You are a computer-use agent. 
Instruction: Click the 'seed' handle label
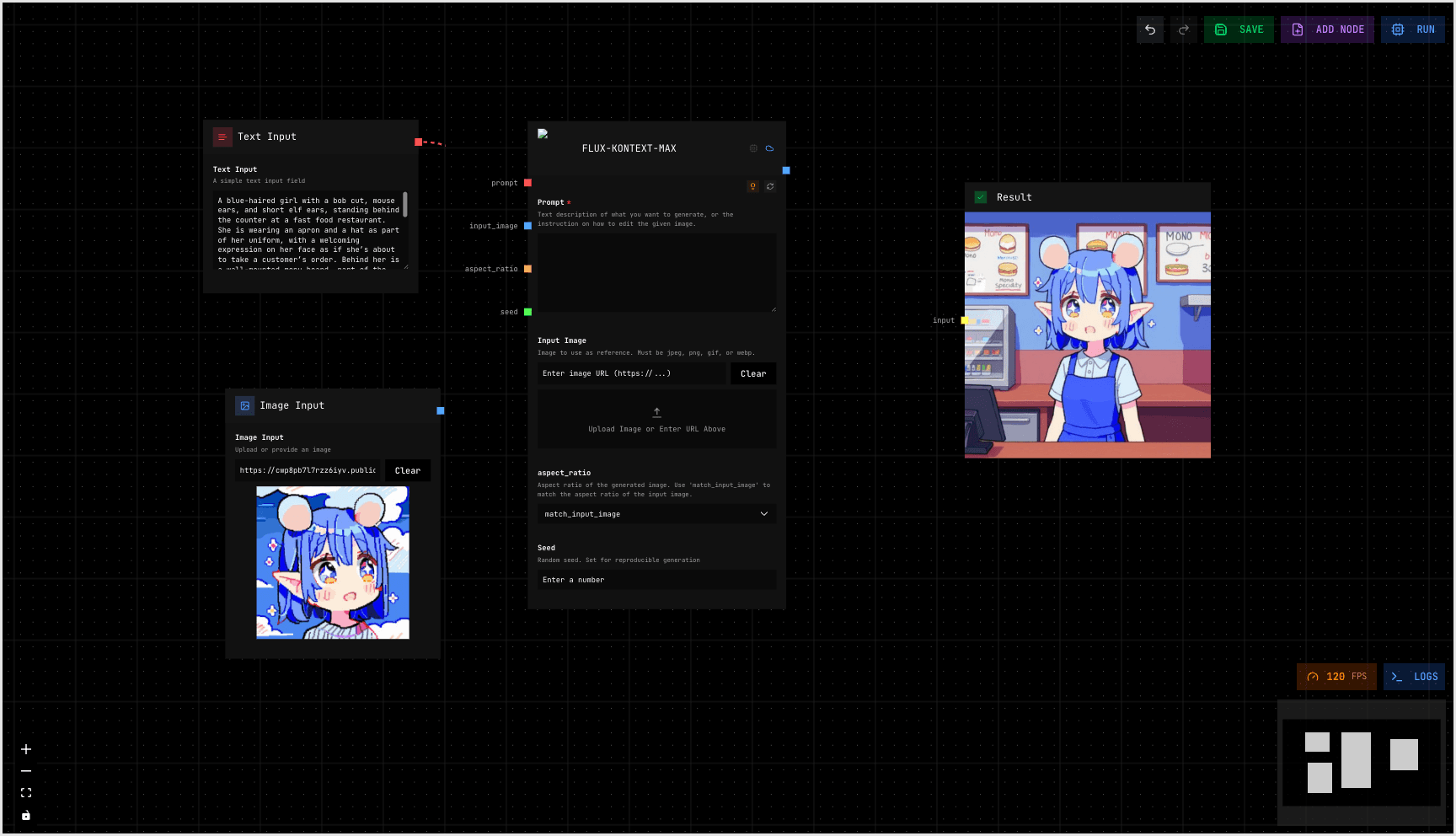tap(509, 312)
